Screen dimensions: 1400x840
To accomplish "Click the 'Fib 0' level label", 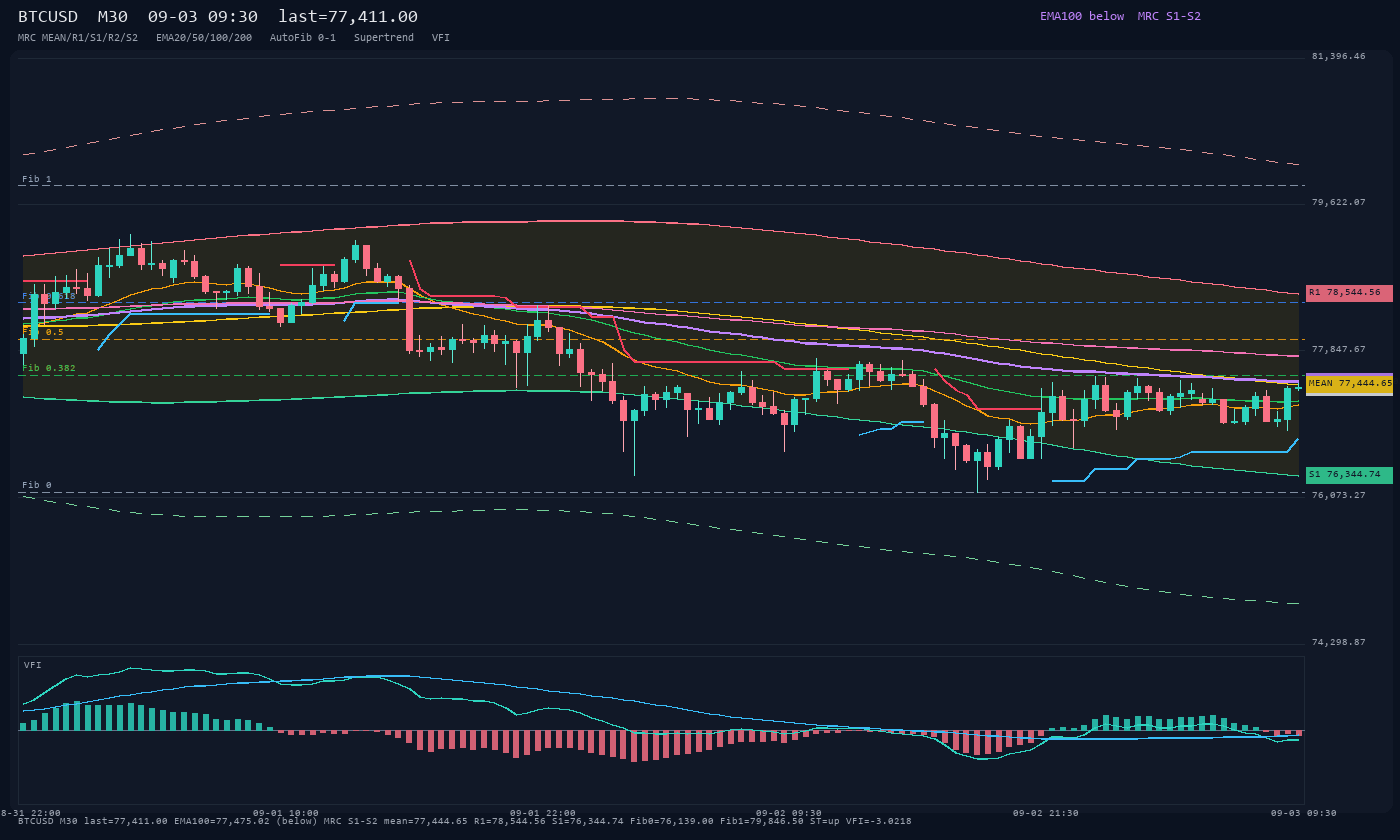I will click(37, 485).
